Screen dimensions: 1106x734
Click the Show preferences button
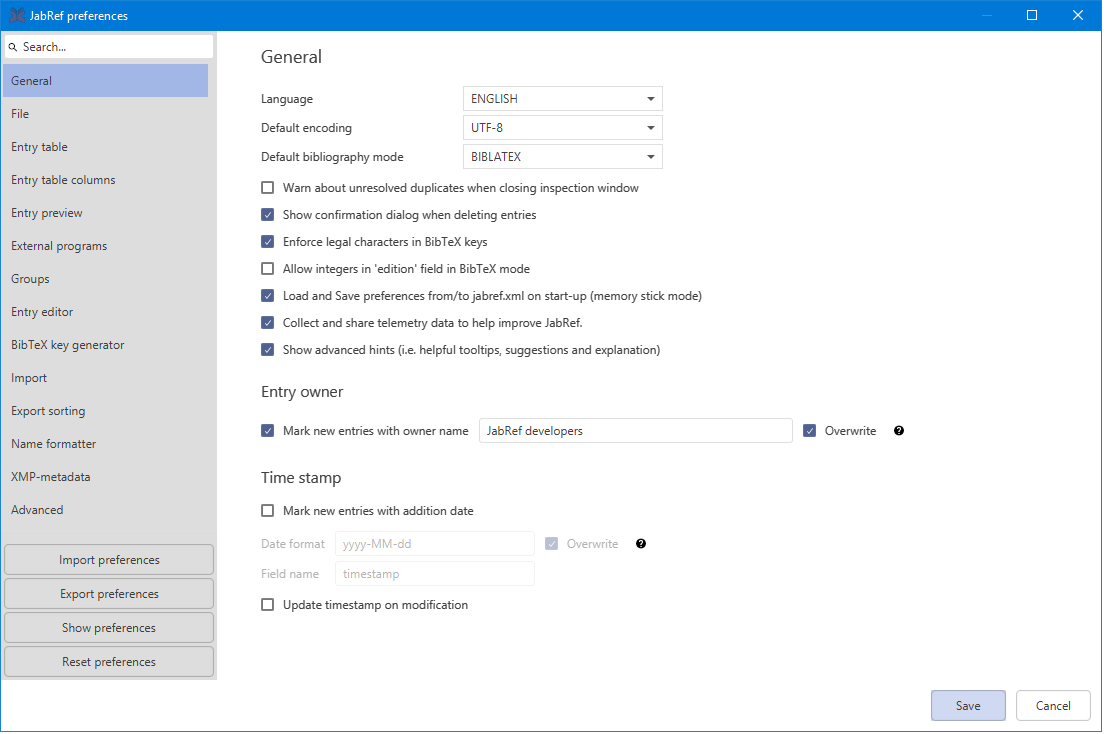coord(109,628)
